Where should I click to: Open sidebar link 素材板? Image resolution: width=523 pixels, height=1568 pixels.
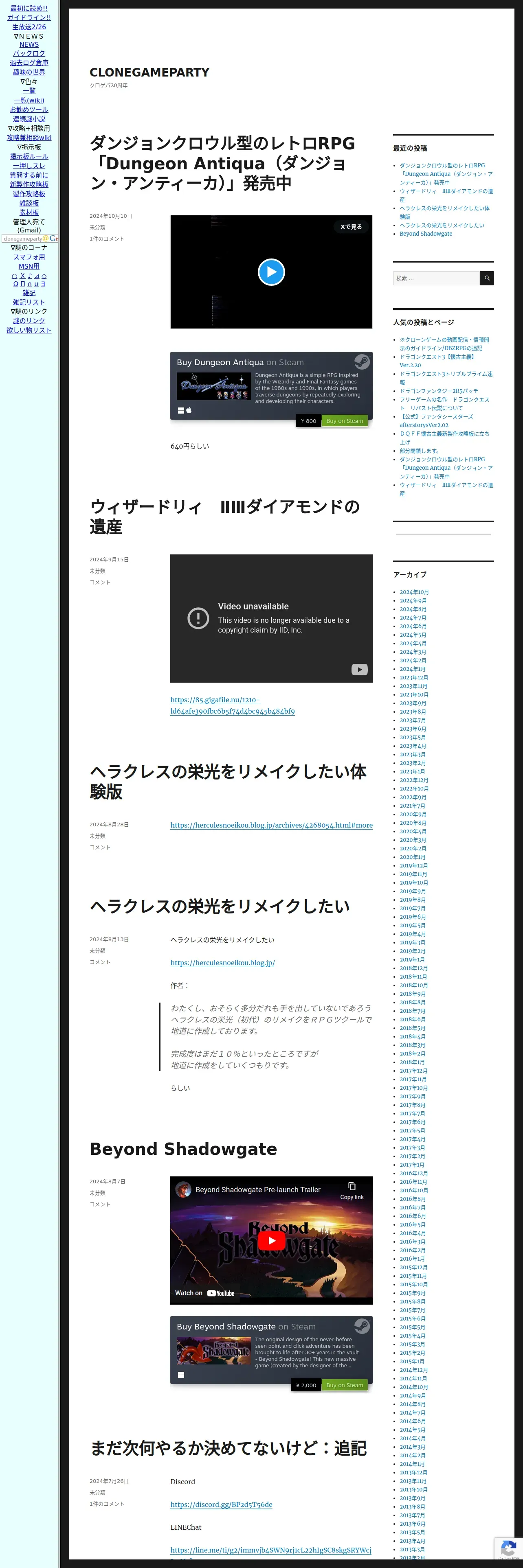coord(29,212)
